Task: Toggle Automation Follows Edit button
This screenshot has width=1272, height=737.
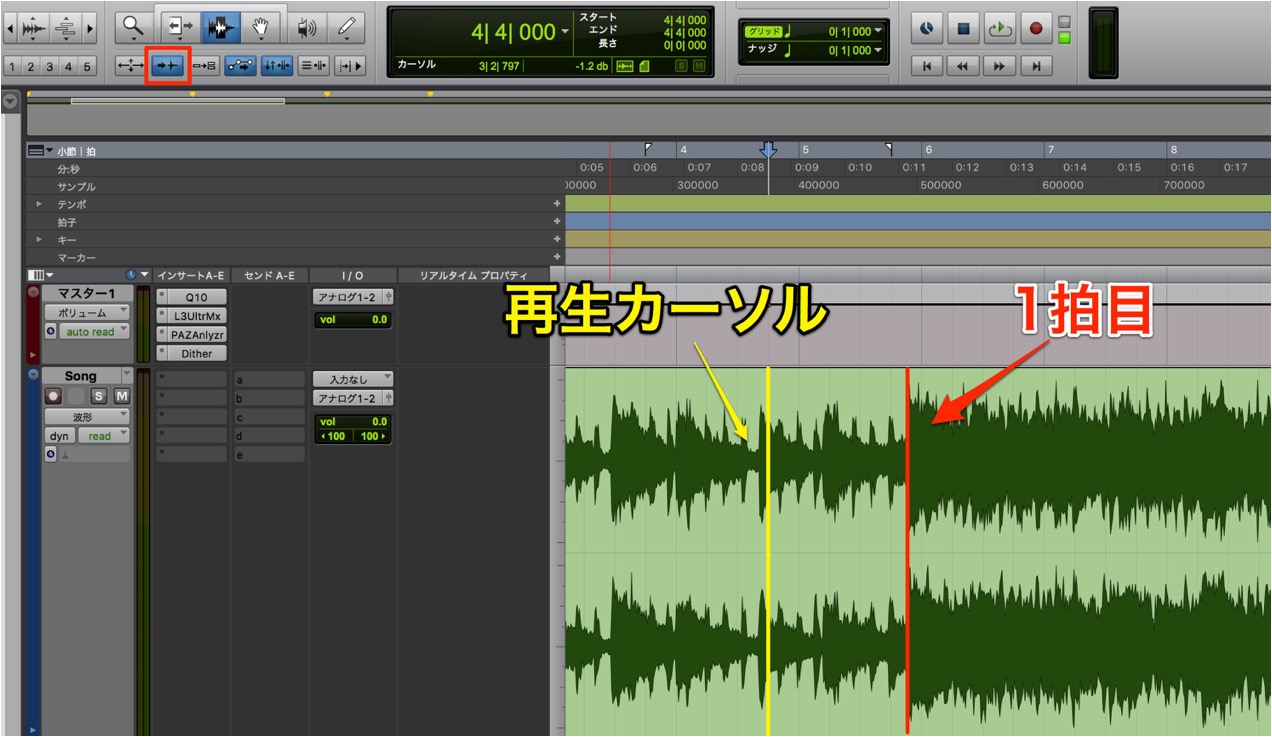Action: click(240, 66)
